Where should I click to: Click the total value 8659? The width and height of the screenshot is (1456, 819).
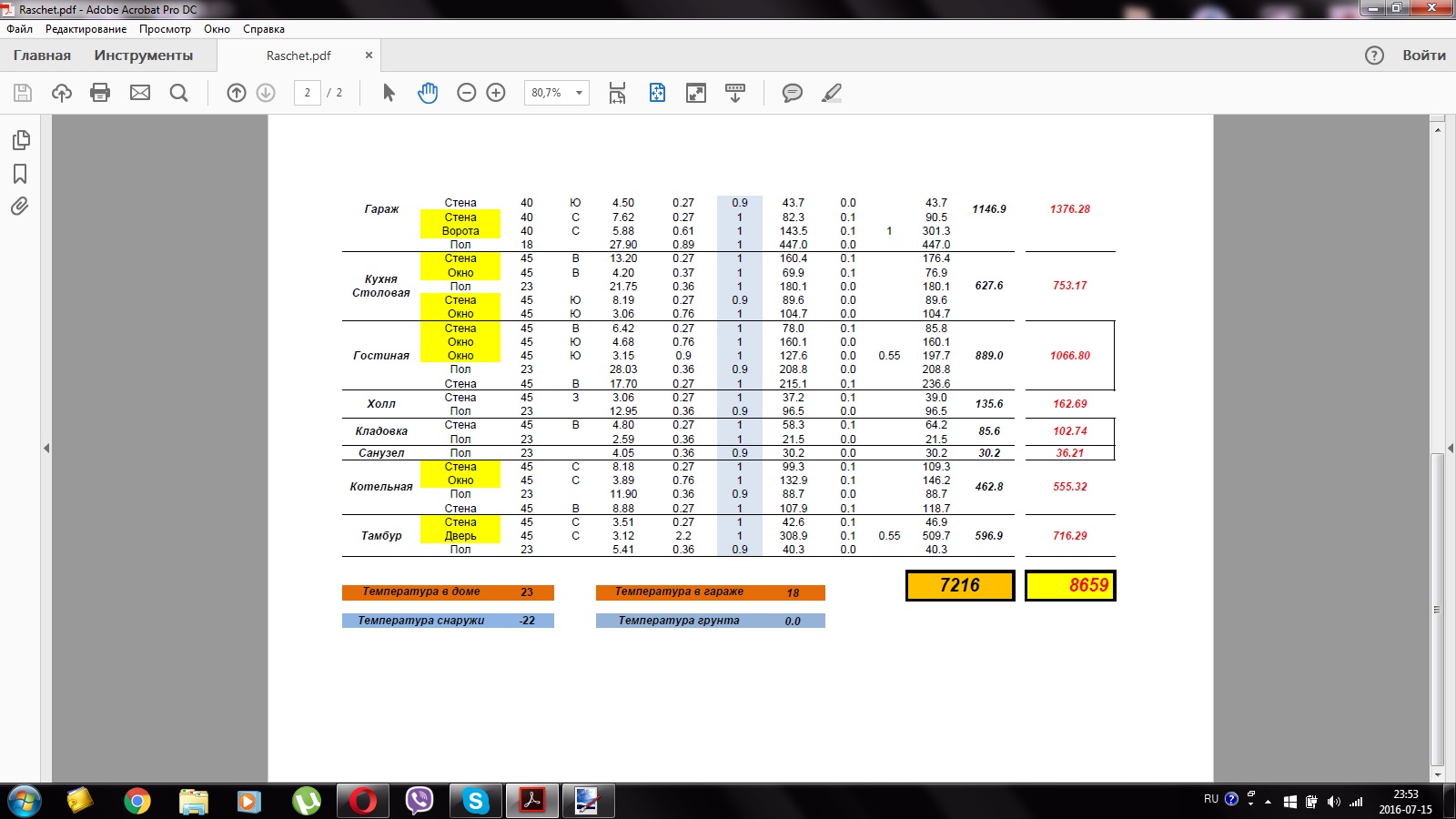(x=1070, y=585)
